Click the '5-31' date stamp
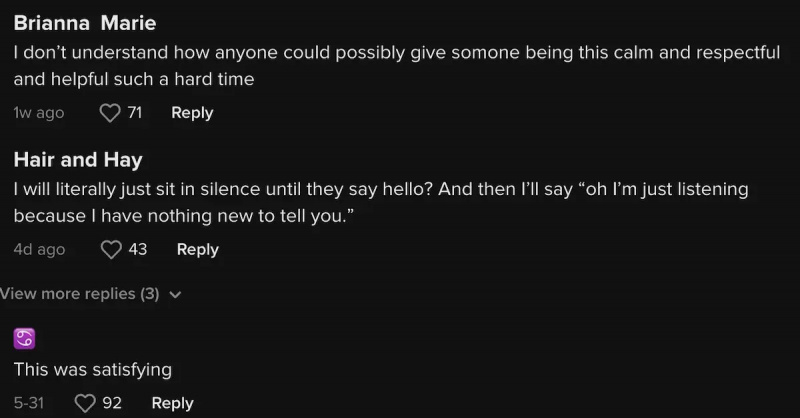Screen dimensions: 800x418 click(x=29, y=403)
